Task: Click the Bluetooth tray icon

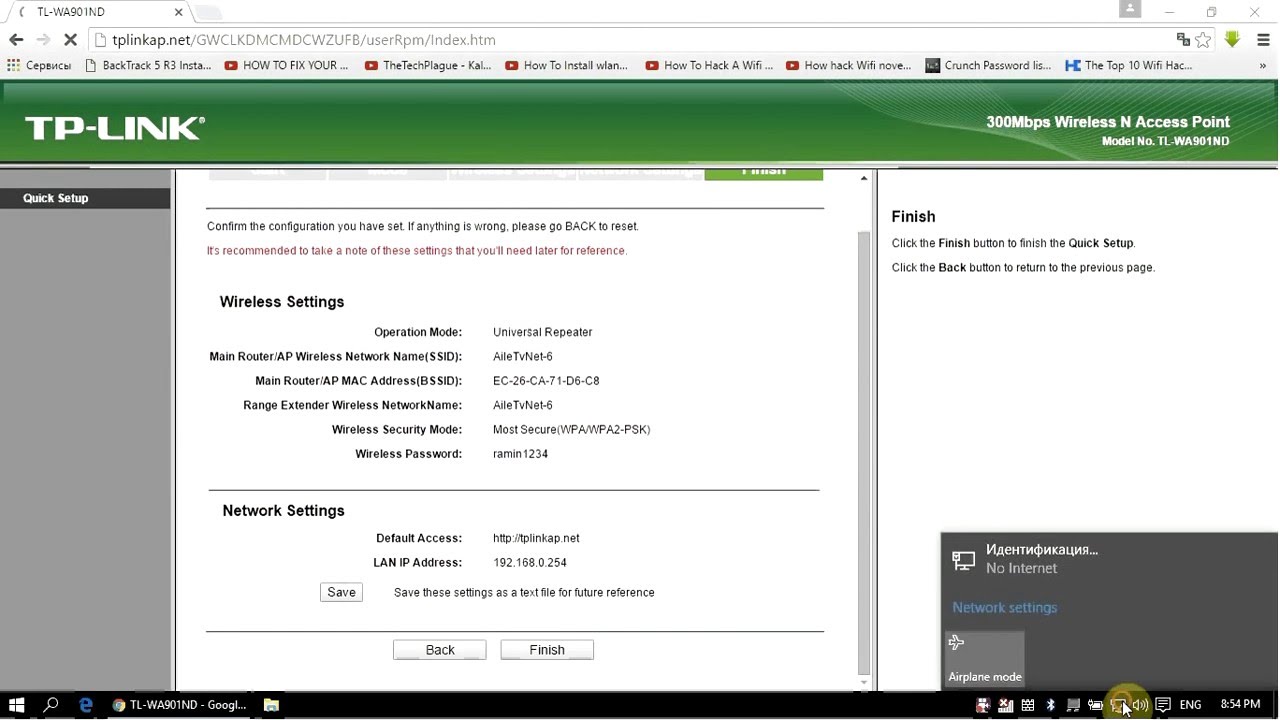Action: (1050, 705)
